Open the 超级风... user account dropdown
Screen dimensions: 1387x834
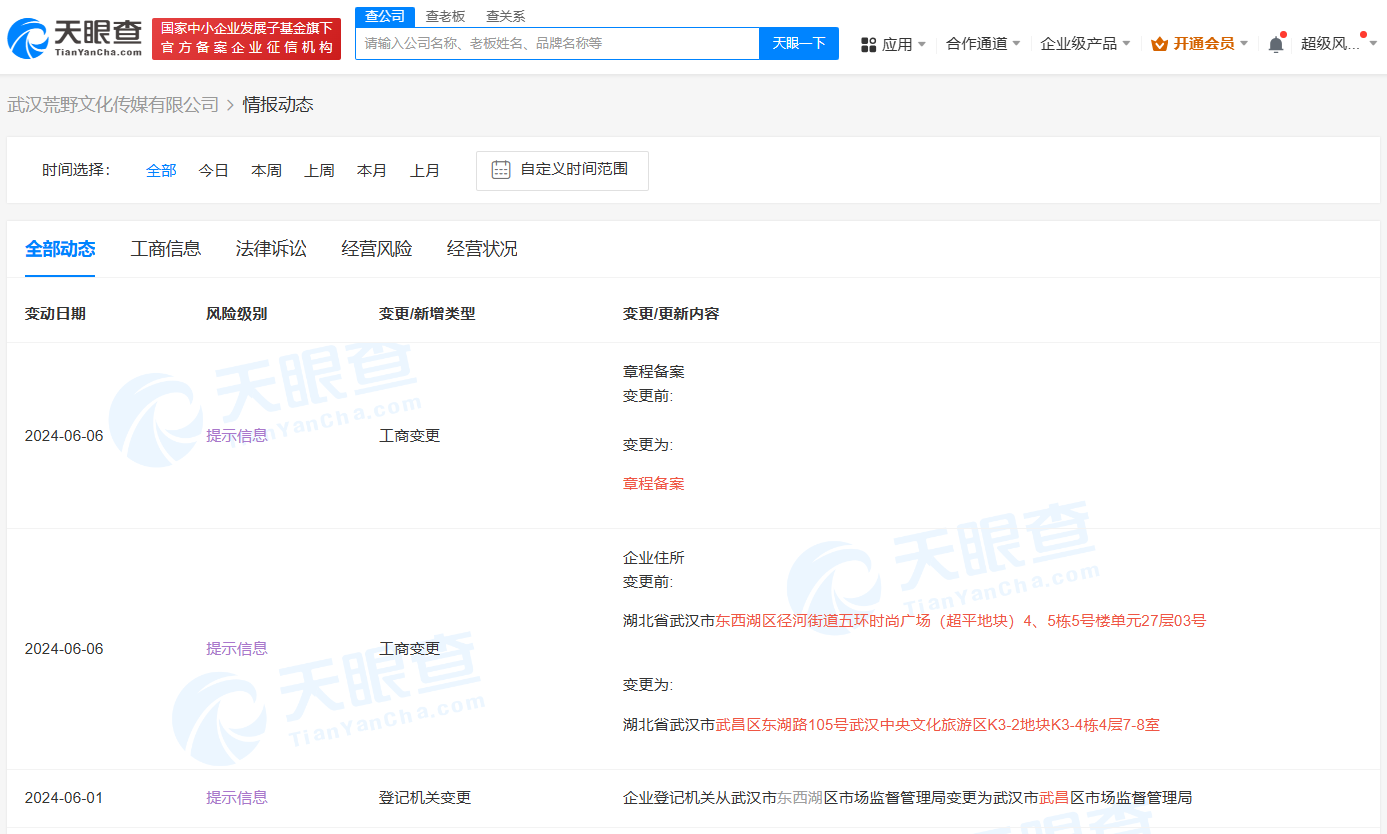[1339, 44]
